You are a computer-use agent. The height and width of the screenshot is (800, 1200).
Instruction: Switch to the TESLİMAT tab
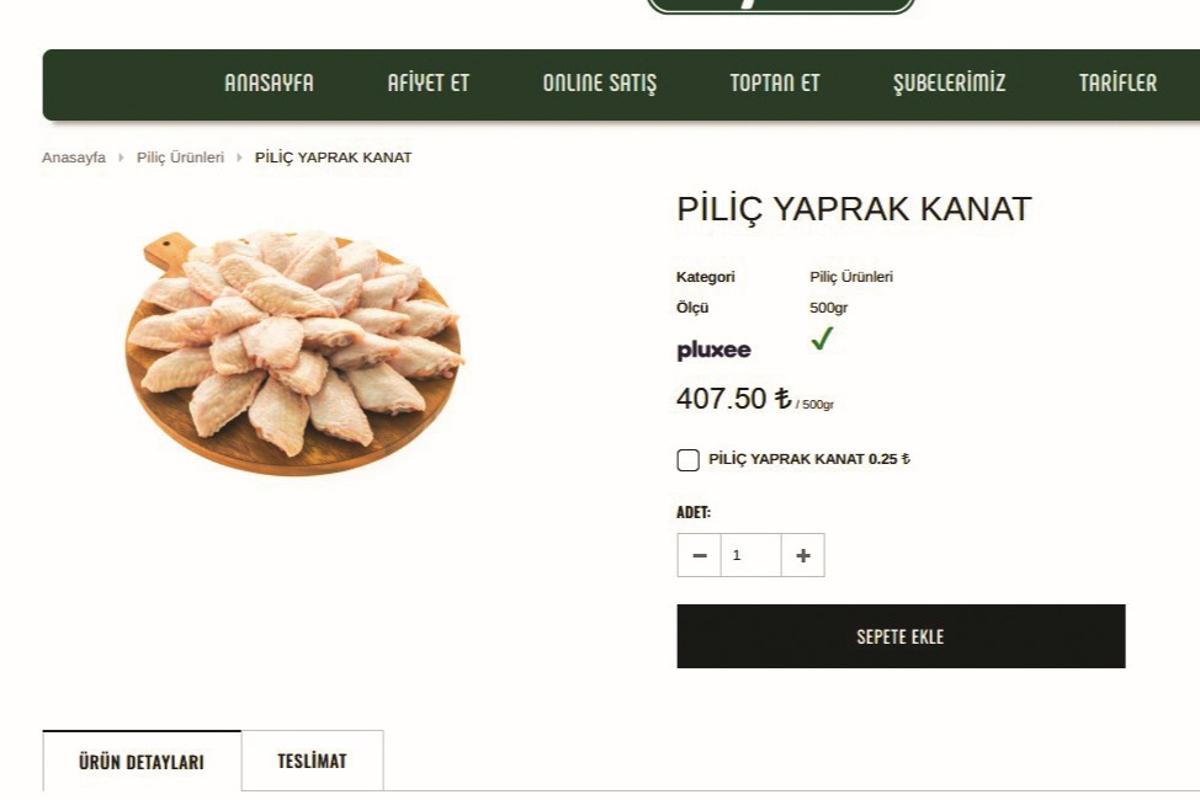(312, 761)
